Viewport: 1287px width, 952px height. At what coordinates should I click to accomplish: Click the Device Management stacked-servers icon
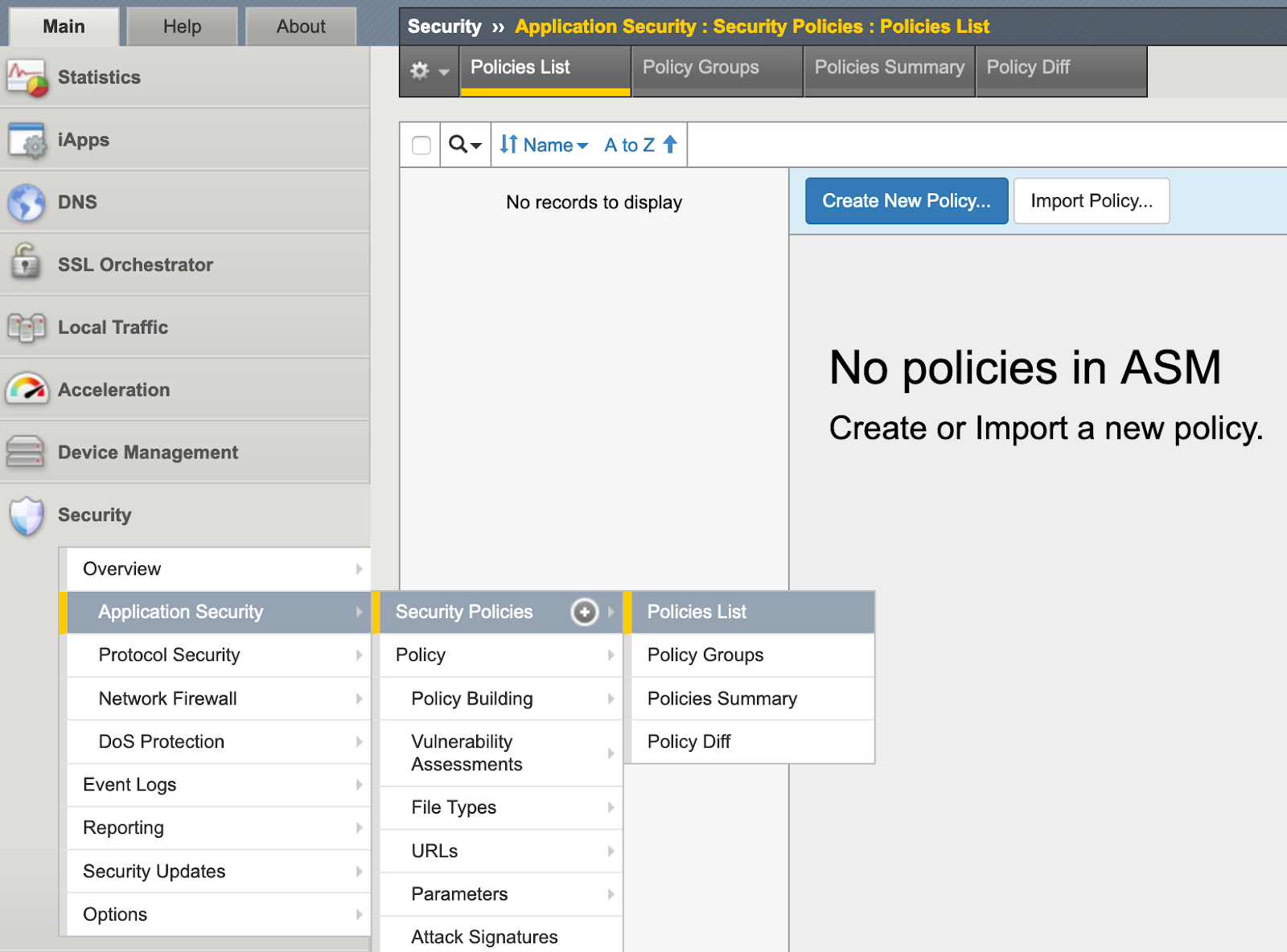[25, 452]
